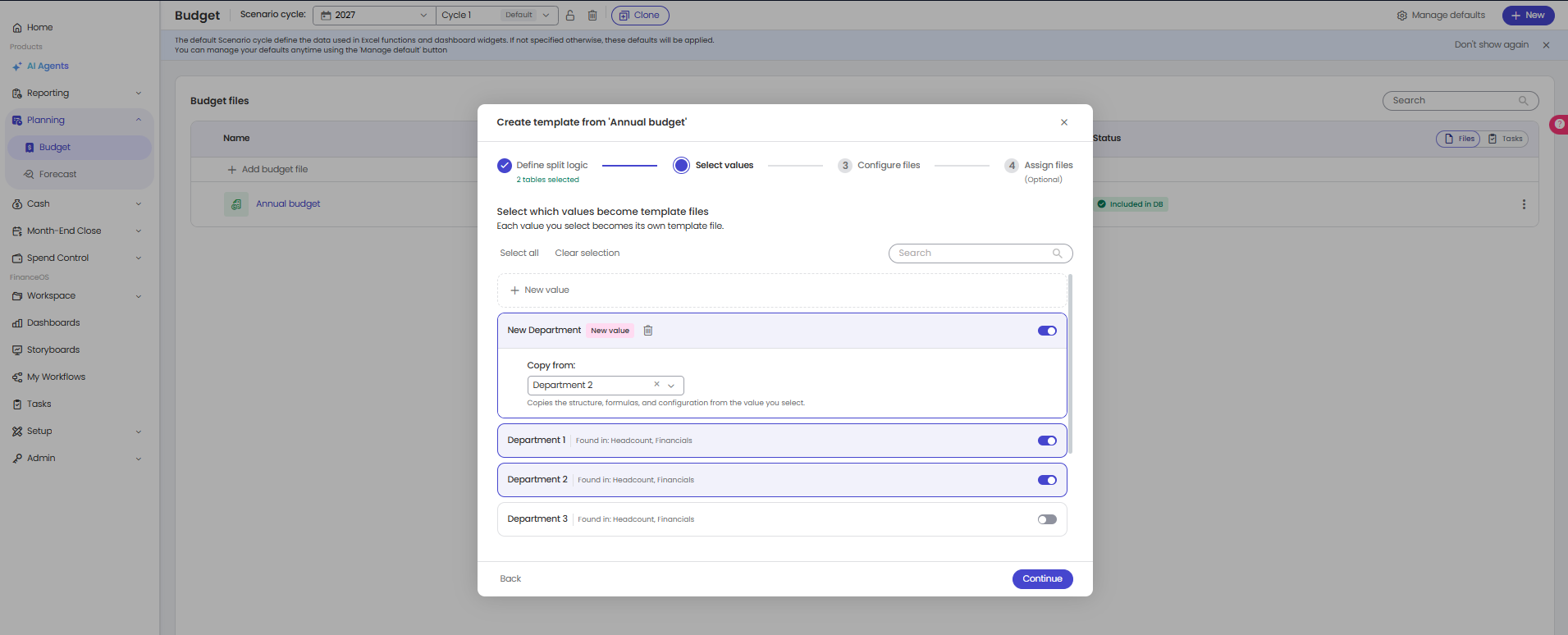Screen dimensions: 1568x635
Task: Click the Annual budget file icon
Action: click(236, 204)
